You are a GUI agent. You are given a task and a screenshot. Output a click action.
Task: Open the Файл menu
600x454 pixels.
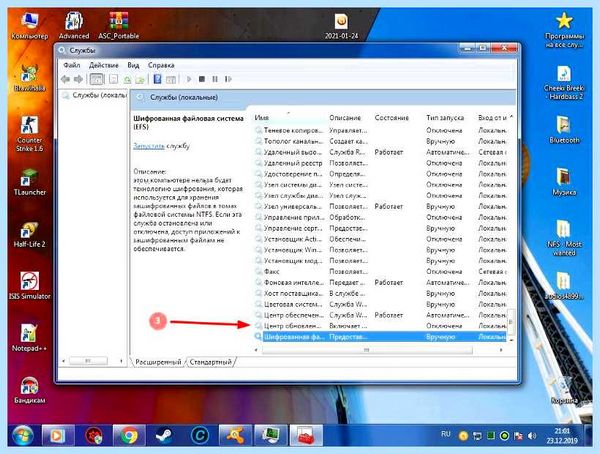coord(72,65)
